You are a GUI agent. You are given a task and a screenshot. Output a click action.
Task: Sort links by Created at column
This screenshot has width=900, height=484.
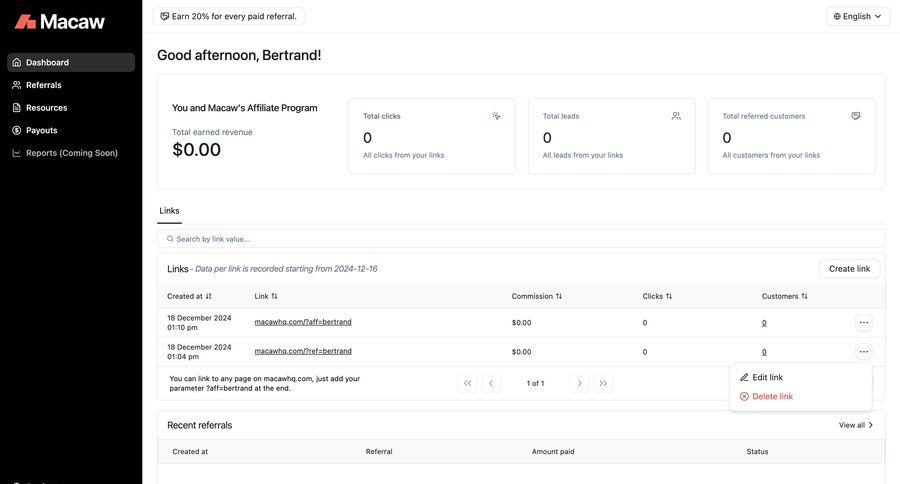(x=189, y=296)
